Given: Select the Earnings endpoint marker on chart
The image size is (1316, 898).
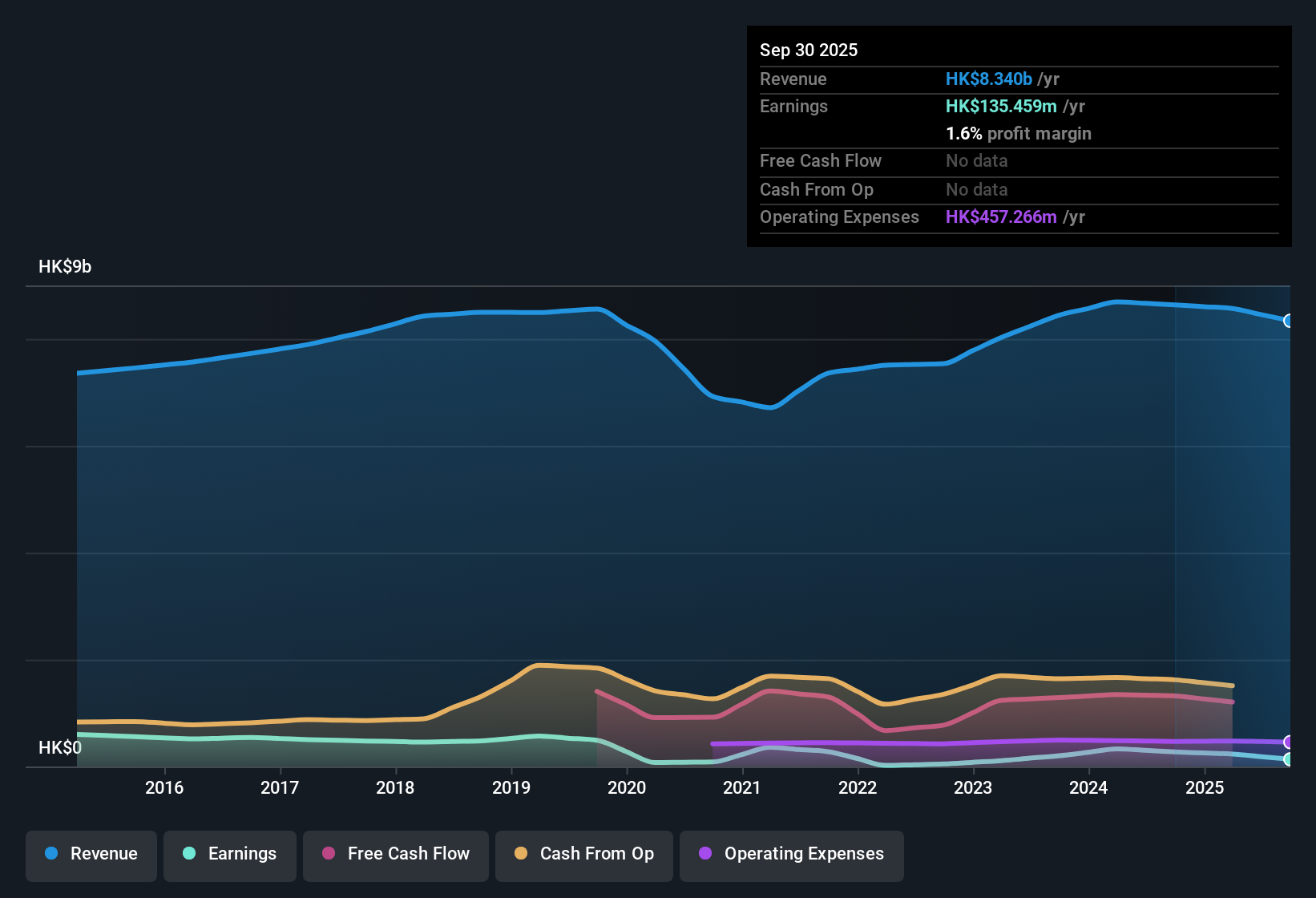Looking at the screenshot, I should (x=1287, y=758).
